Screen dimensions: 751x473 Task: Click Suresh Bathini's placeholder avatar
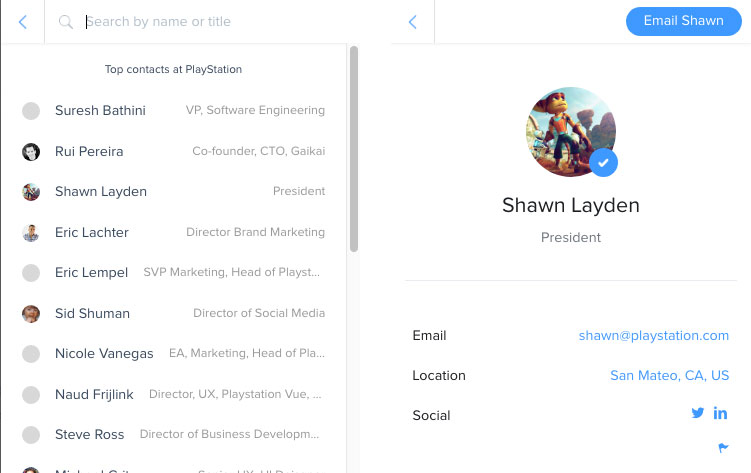pyautogui.click(x=31, y=111)
